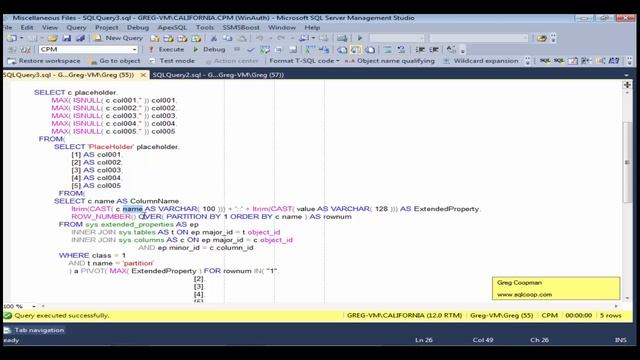Viewport: 640px width, 360px height.
Task: Click Specify Values for Template Parameters icon
Action: coord(451,50)
